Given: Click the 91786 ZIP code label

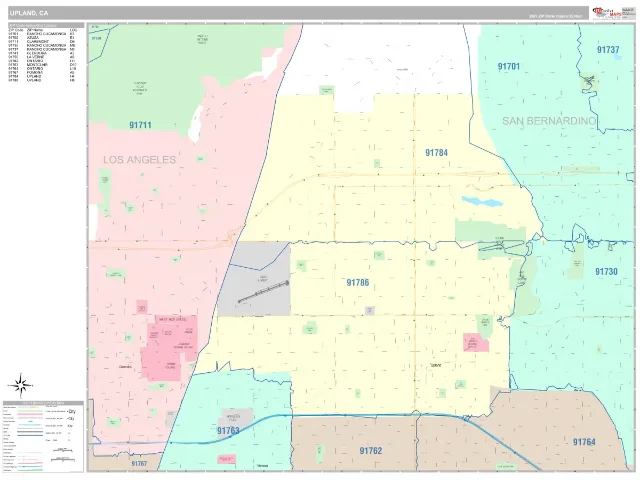Looking at the screenshot, I should click(358, 282).
